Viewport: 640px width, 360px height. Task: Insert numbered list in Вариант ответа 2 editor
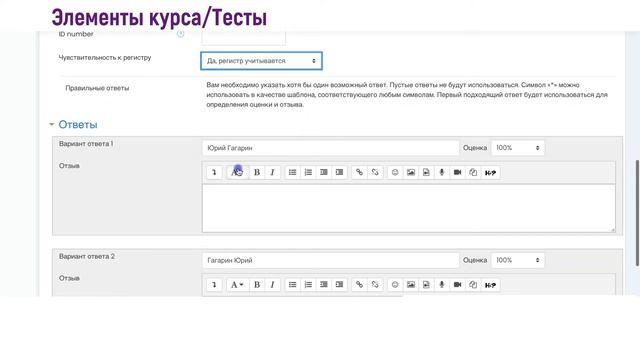pyautogui.click(x=308, y=284)
